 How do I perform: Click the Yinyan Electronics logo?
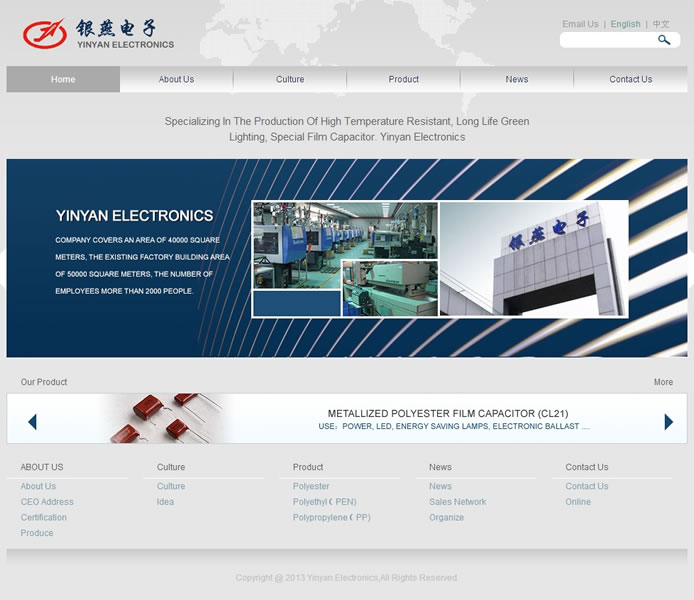pyautogui.click(x=98, y=34)
